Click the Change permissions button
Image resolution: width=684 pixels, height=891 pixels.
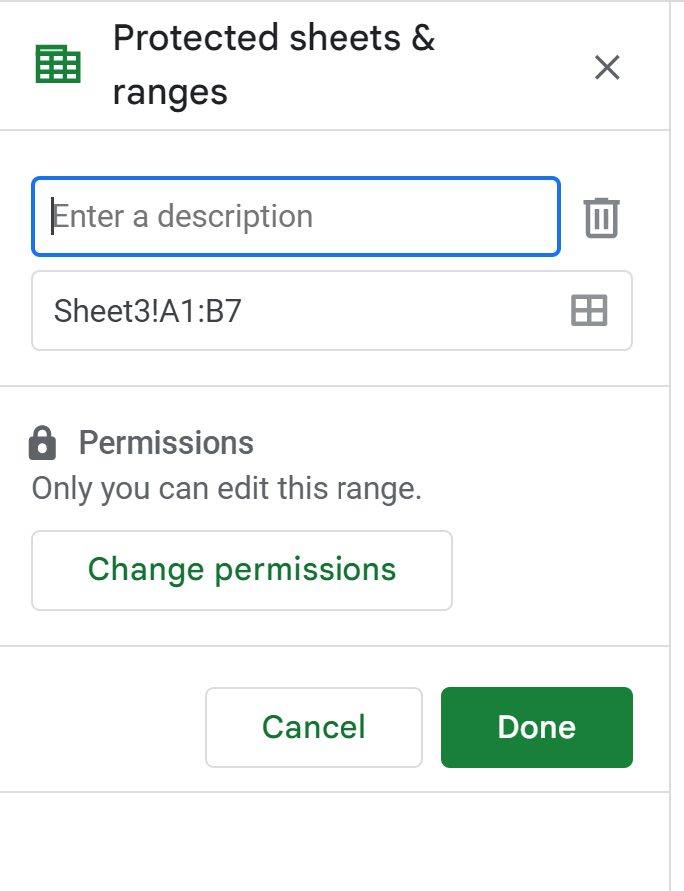(x=242, y=570)
